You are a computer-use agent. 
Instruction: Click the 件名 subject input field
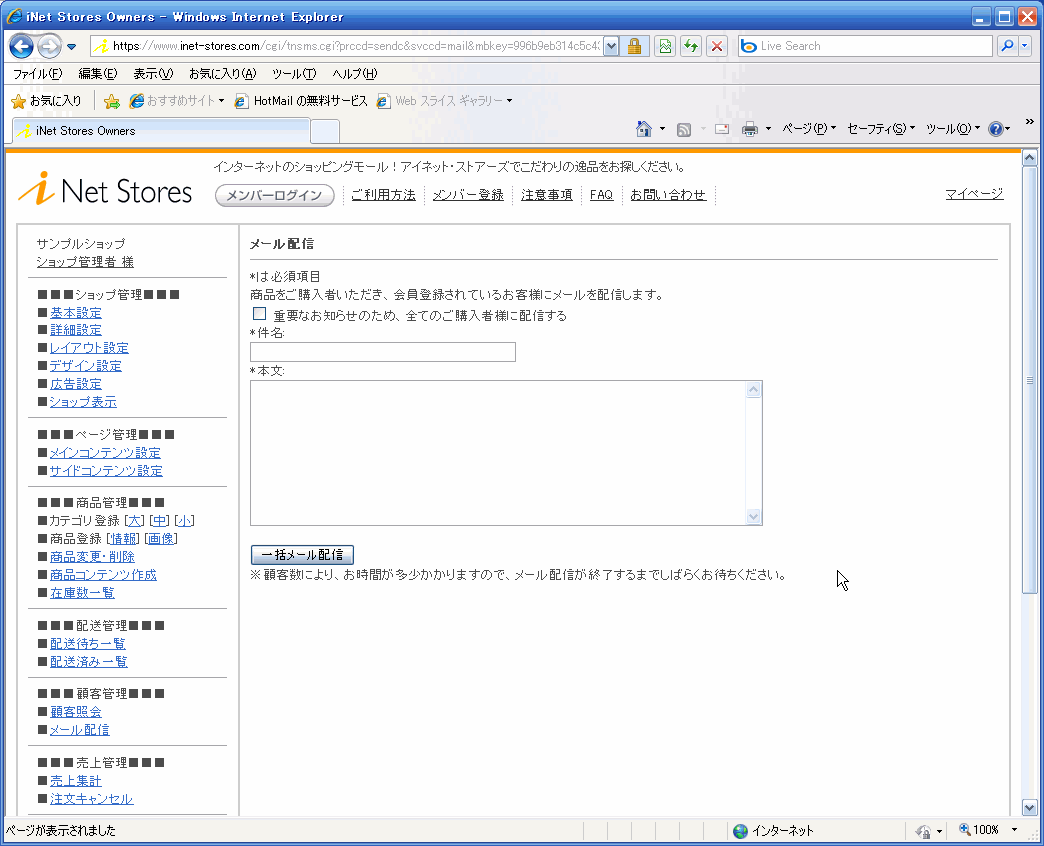(x=383, y=352)
